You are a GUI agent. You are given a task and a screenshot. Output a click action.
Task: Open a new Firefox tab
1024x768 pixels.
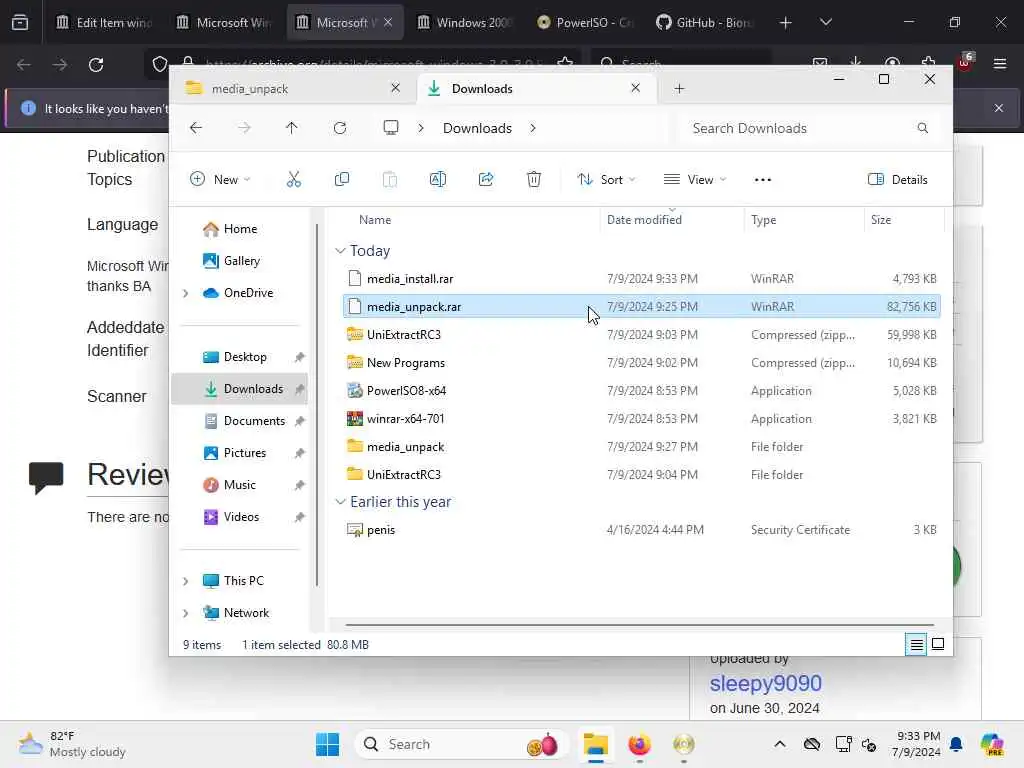pyautogui.click(x=786, y=22)
